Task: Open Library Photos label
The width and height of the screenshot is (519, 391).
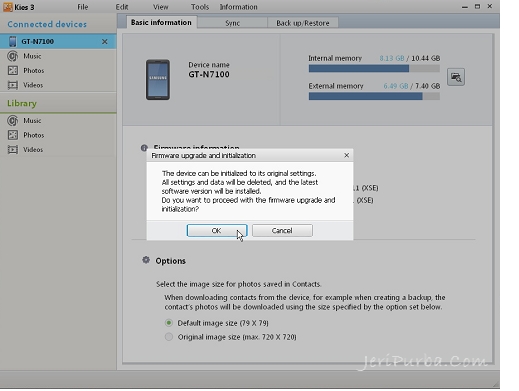Action: tap(34, 135)
